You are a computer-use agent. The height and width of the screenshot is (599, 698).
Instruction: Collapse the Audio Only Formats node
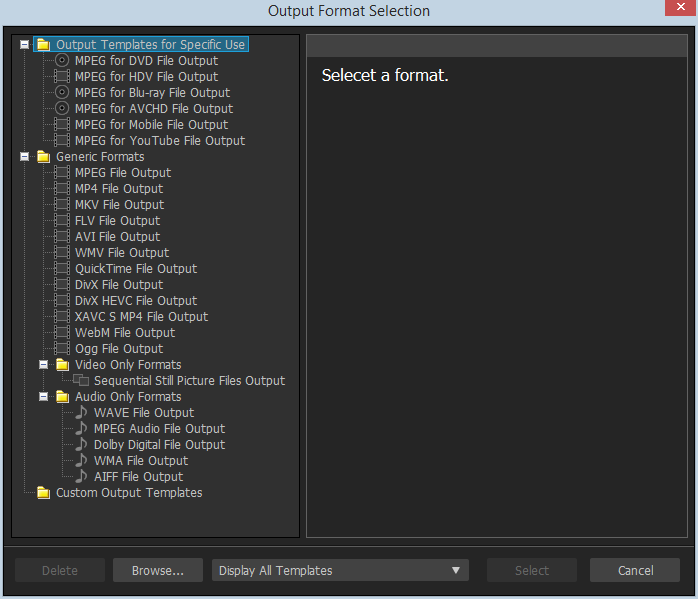click(x=43, y=397)
